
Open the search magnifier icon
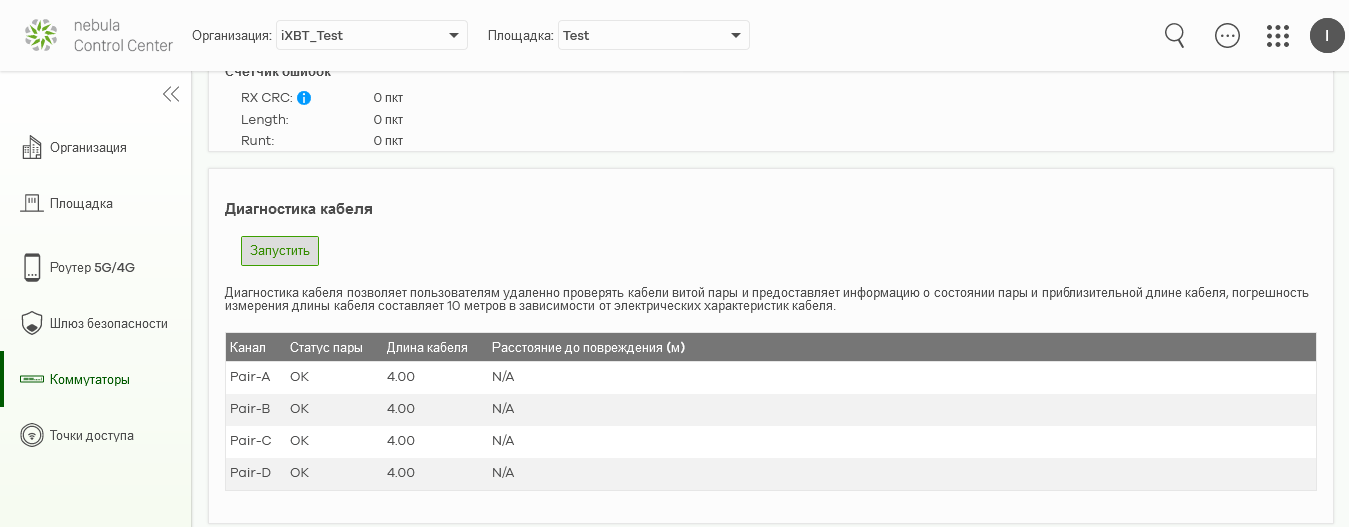click(x=1175, y=35)
